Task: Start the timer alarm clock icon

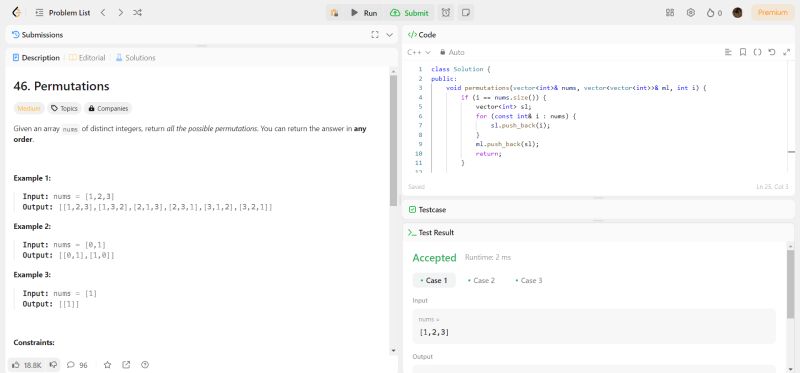Action: tap(446, 13)
